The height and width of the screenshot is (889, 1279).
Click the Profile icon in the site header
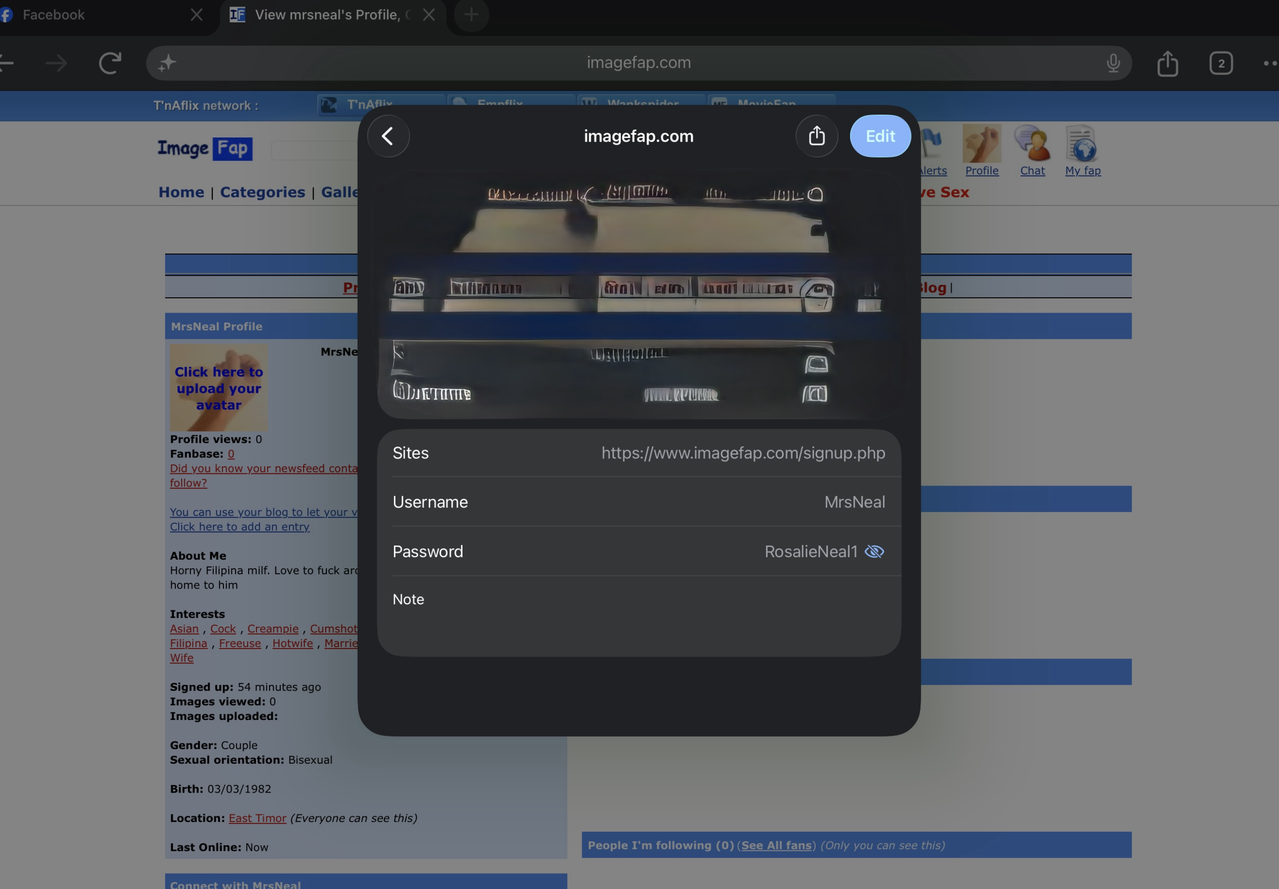coord(981,151)
